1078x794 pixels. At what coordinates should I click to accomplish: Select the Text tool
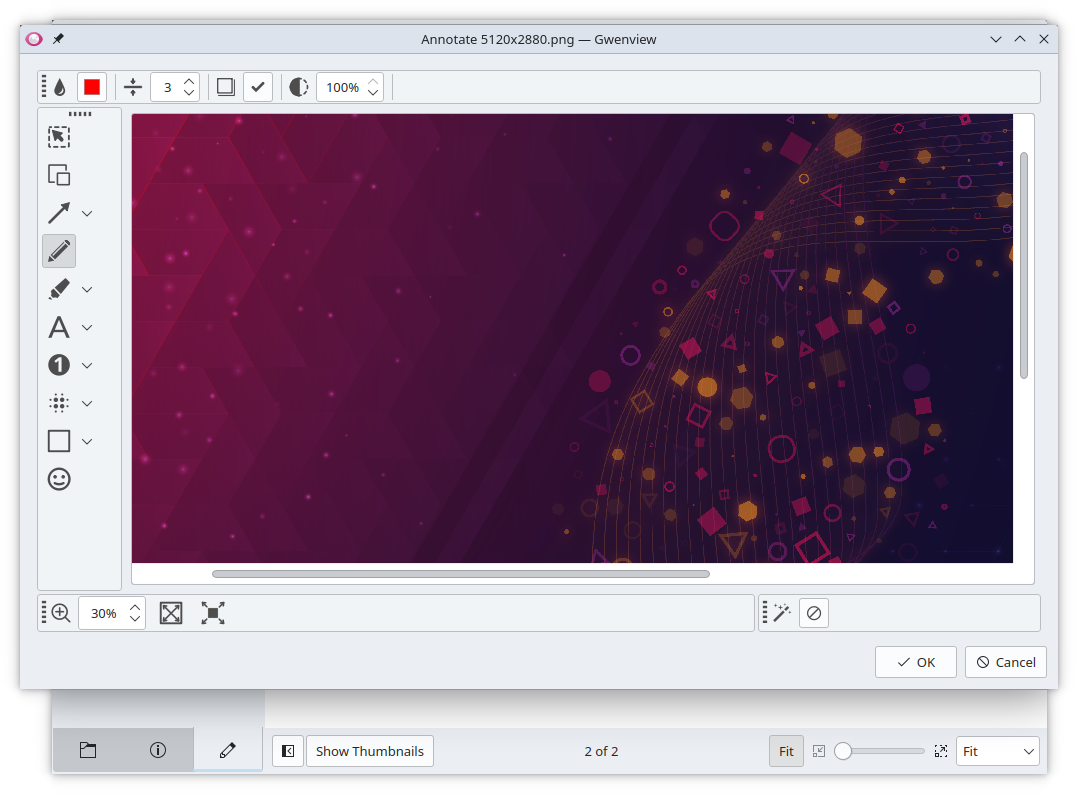(x=59, y=327)
